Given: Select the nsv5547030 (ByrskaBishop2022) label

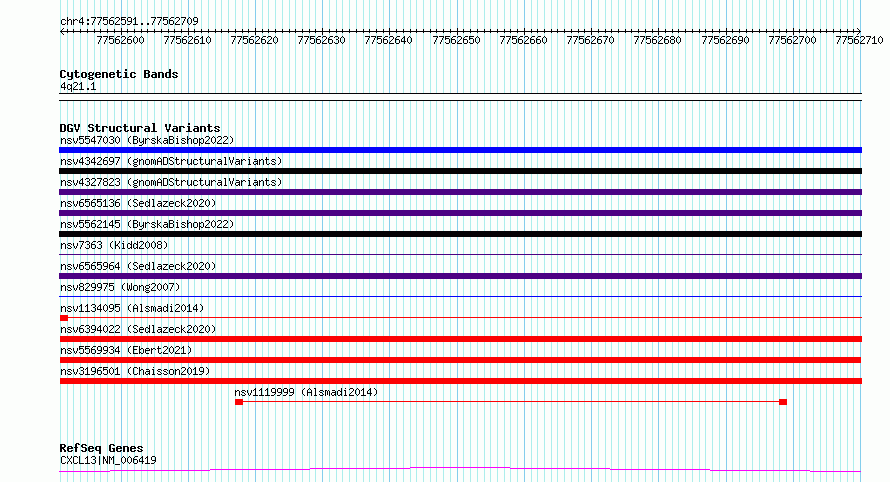Looking at the screenshot, I should (x=147, y=140).
